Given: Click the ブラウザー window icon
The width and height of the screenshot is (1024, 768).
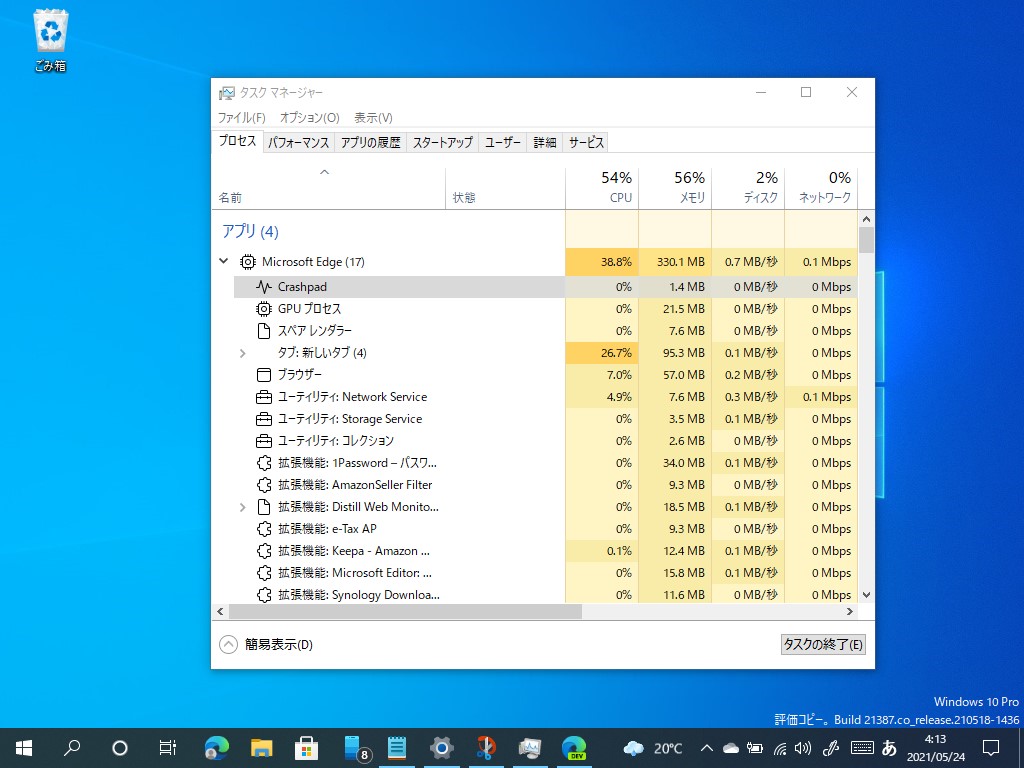Looking at the screenshot, I should pos(262,374).
